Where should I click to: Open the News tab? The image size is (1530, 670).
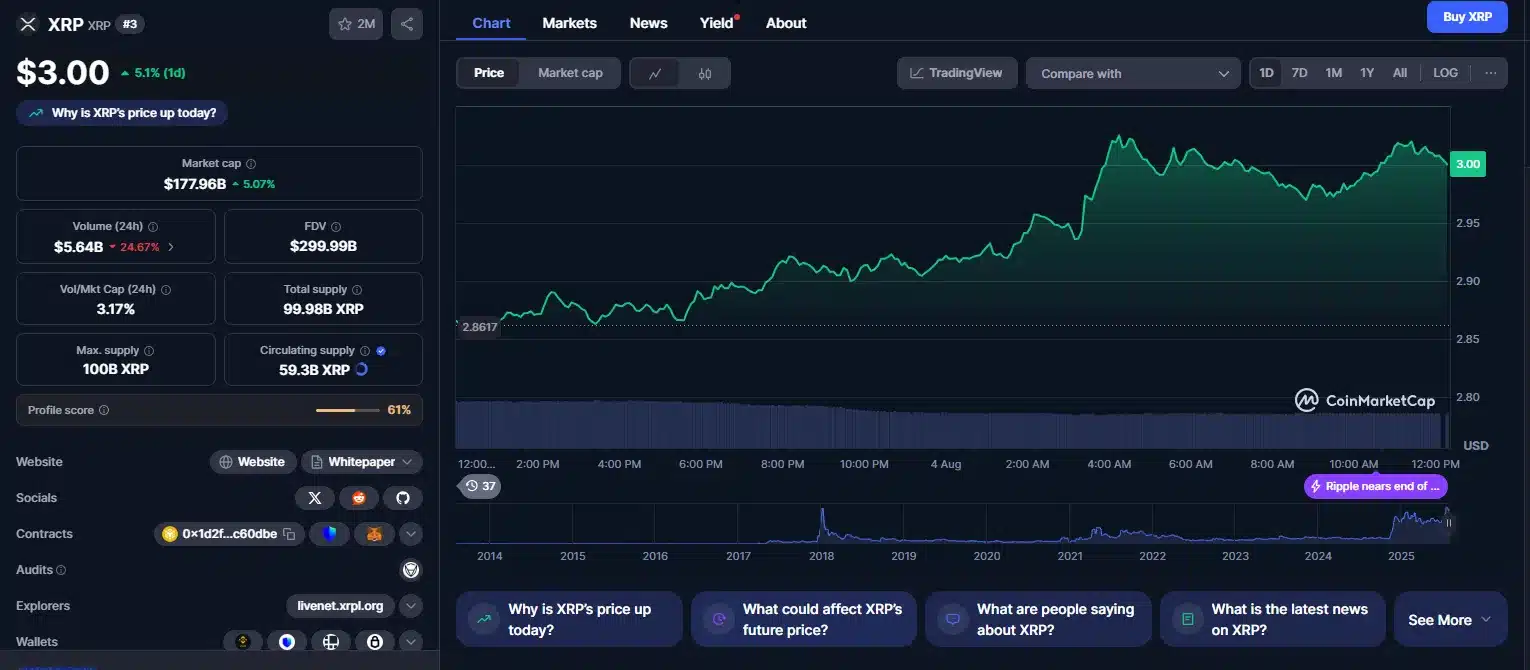(648, 23)
